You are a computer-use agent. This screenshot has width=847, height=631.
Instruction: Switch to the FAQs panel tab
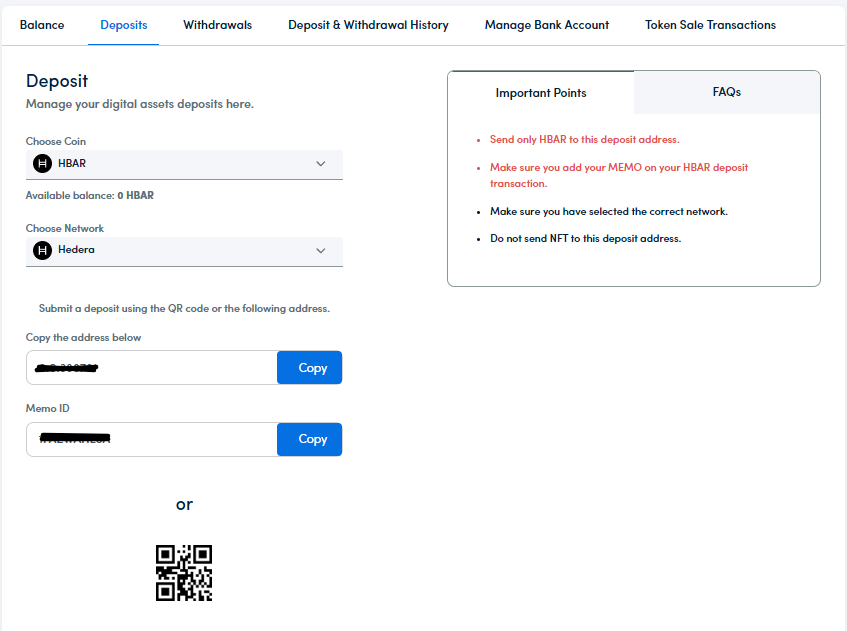[726, 92]
